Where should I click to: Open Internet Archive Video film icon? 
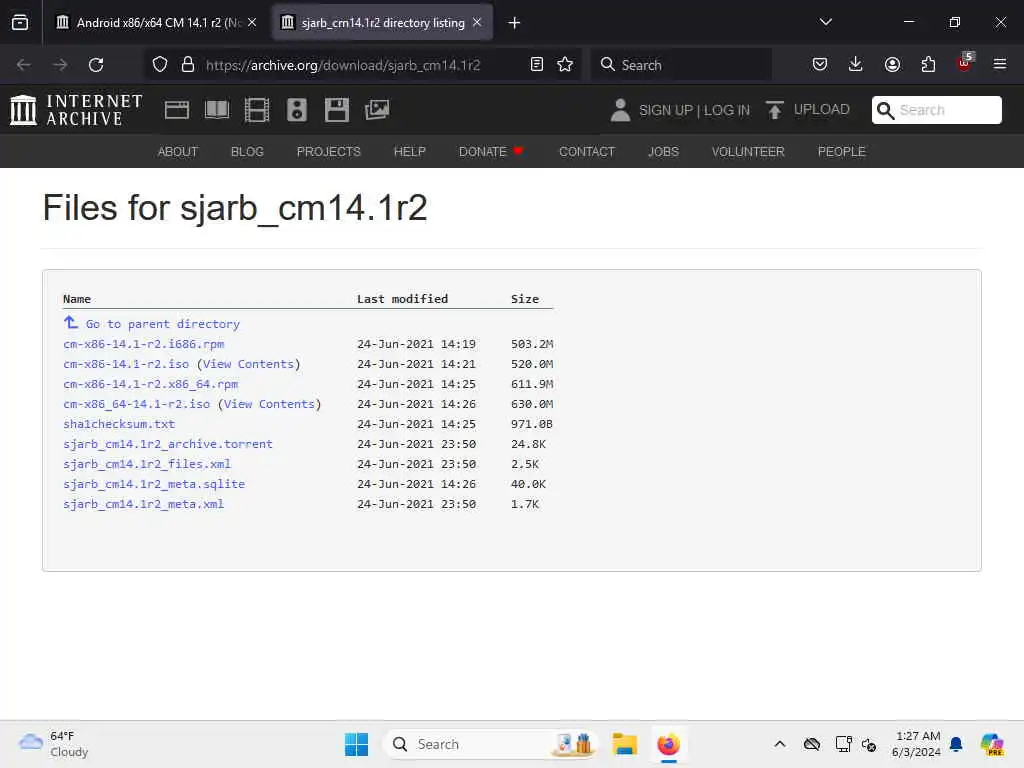point(257,110)
